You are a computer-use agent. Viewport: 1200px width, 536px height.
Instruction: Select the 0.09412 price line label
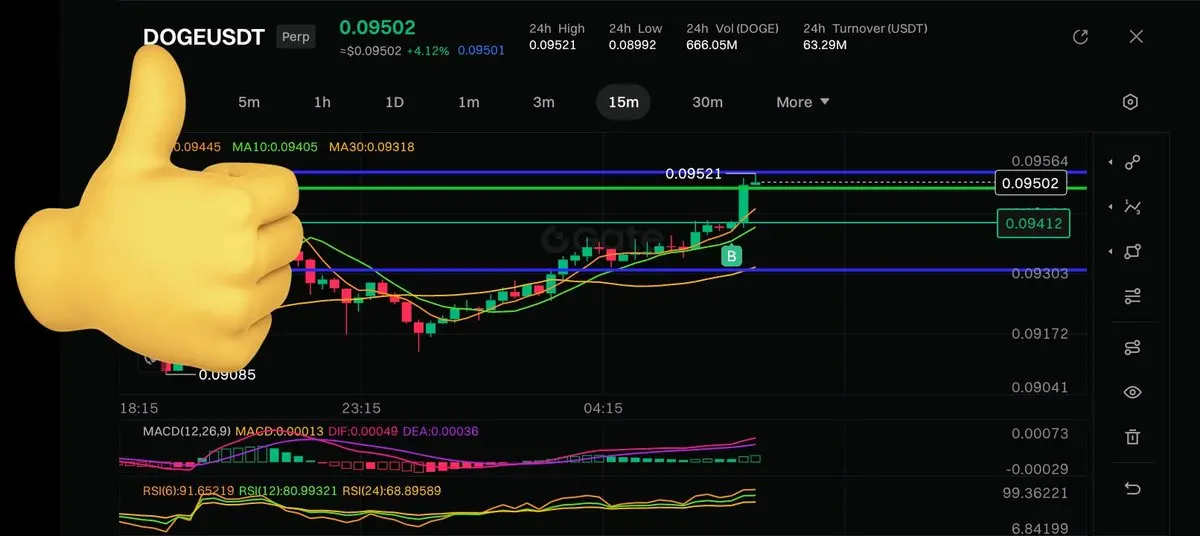coord(1034,223)
